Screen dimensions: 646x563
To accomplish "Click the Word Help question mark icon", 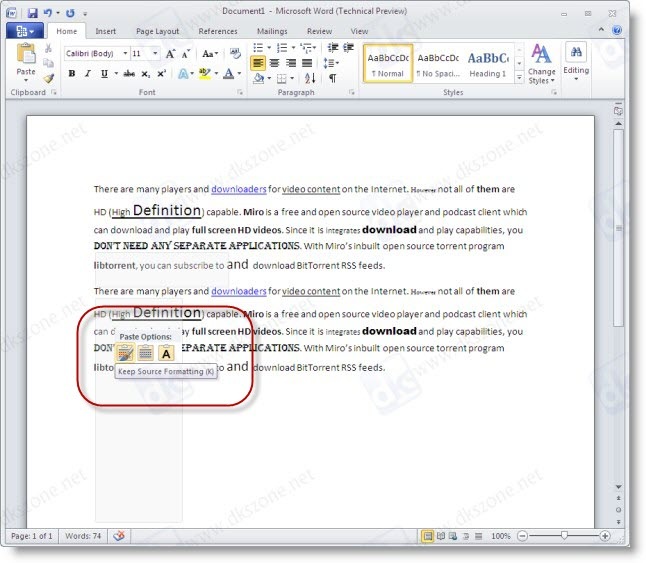I will click(x=617, y=30).
